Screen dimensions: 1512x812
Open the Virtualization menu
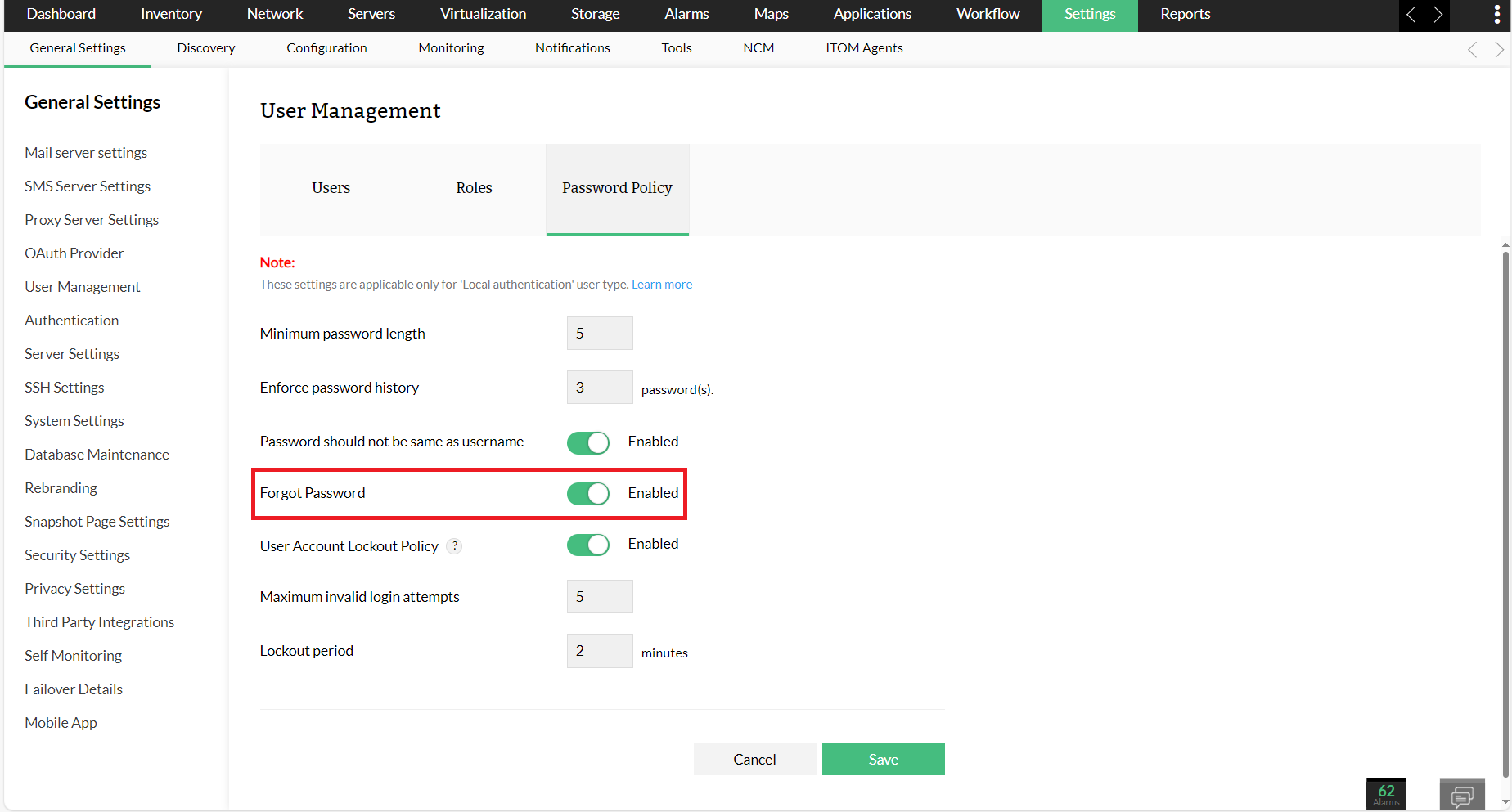coord(484,14)
